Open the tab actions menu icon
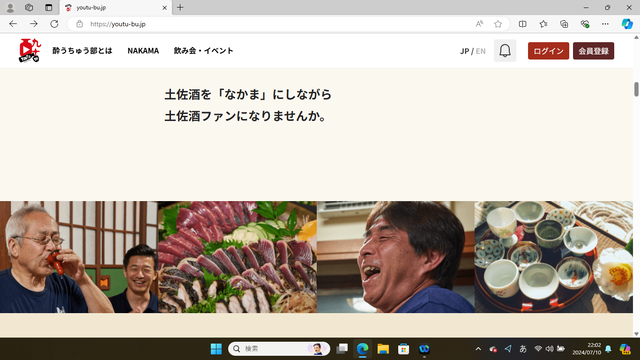 pos(49,7)
